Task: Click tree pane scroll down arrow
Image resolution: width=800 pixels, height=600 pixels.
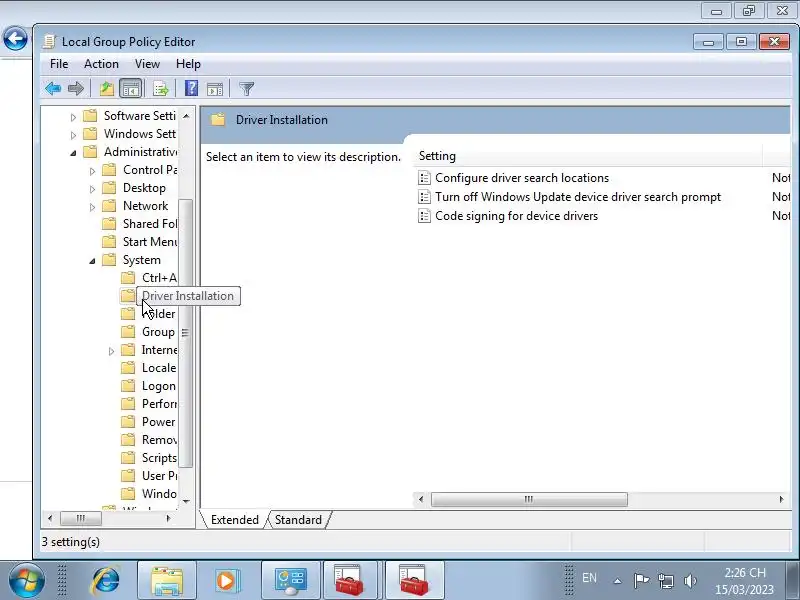Action: click(186, 502)
